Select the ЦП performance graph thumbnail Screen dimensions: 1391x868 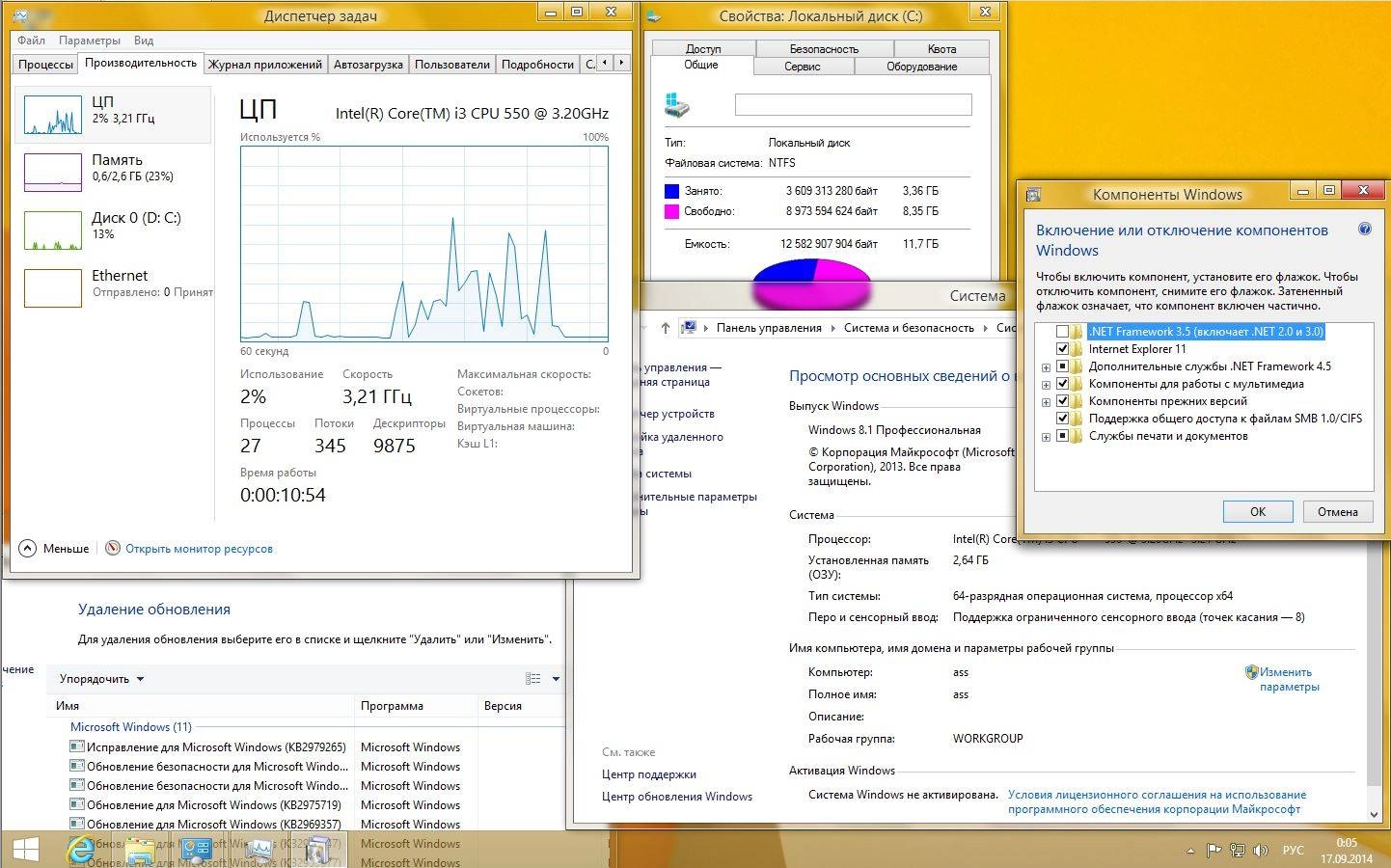pos(53,115)
